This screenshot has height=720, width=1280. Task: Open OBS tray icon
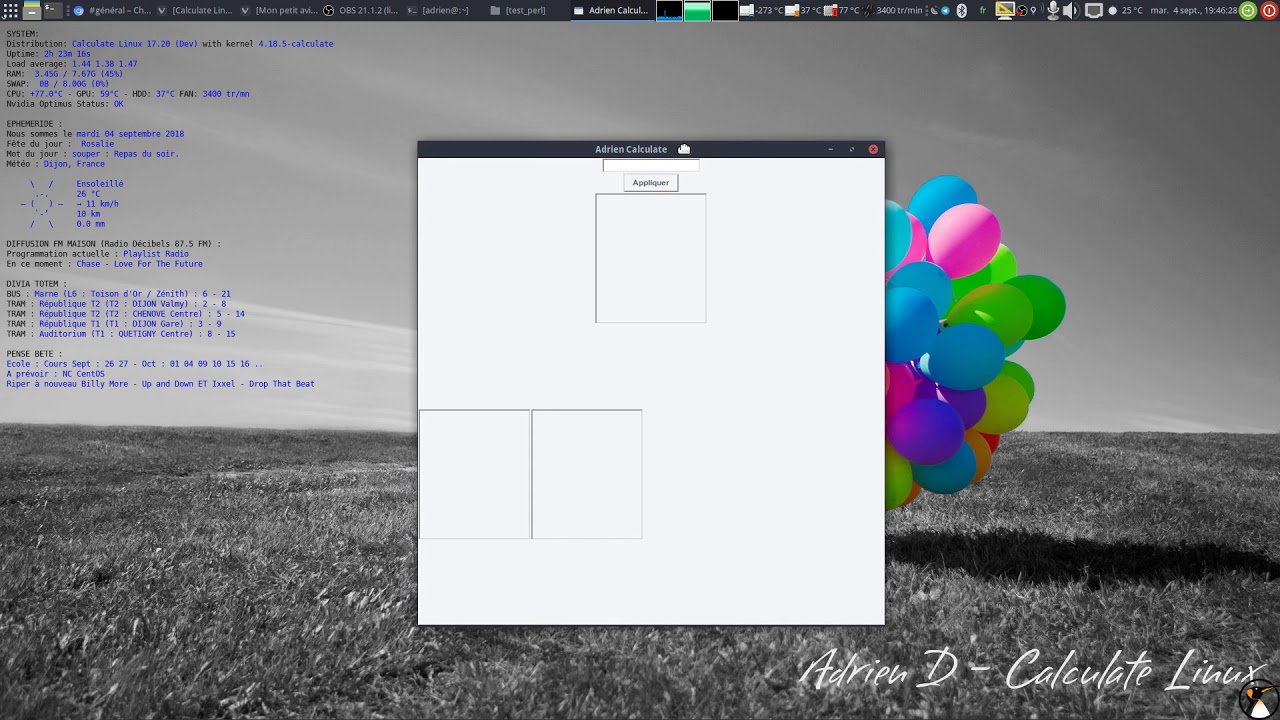coord(1022,11)
